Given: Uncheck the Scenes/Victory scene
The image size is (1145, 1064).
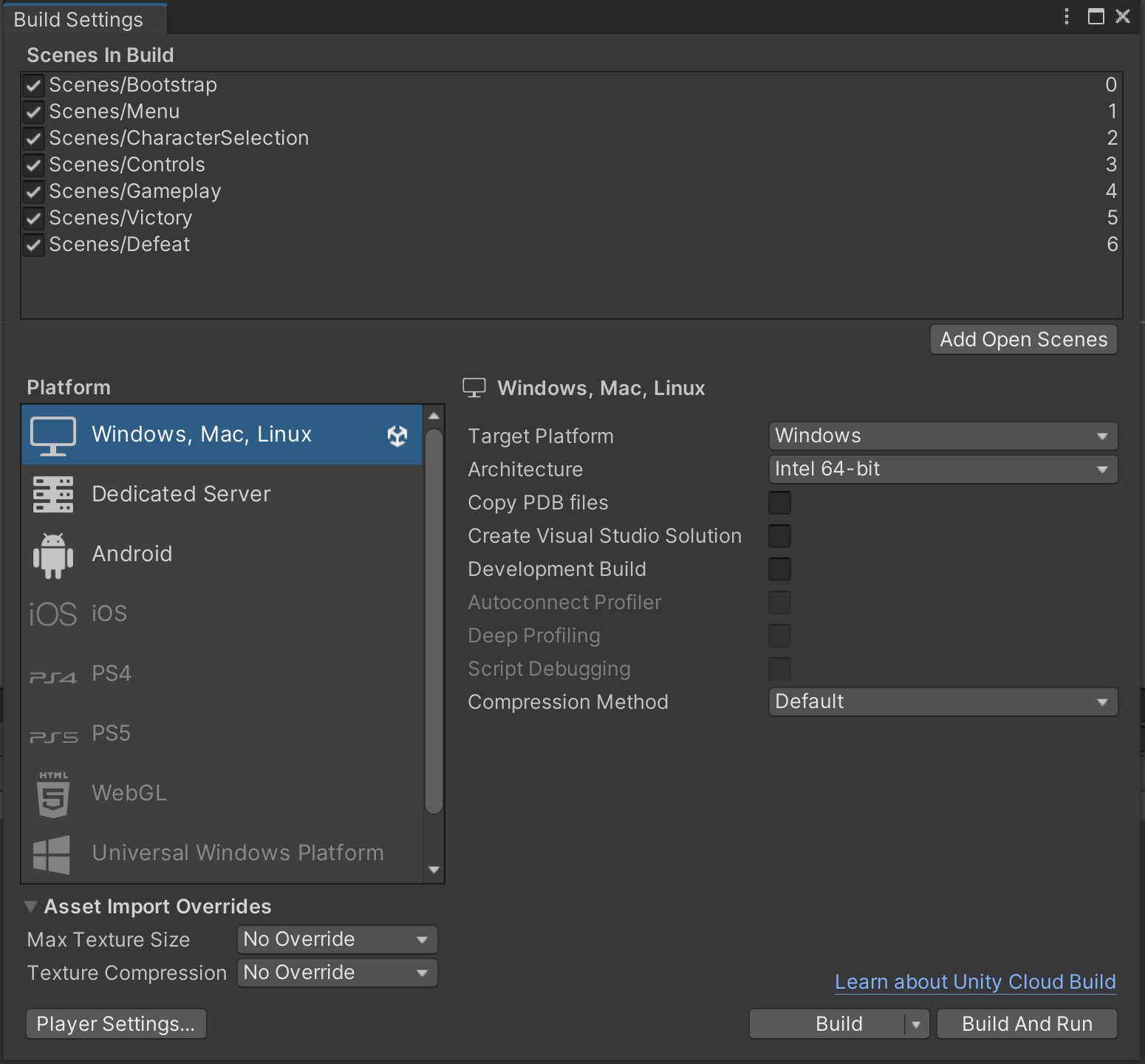Looking at the screenshot, I should point(33,218).
